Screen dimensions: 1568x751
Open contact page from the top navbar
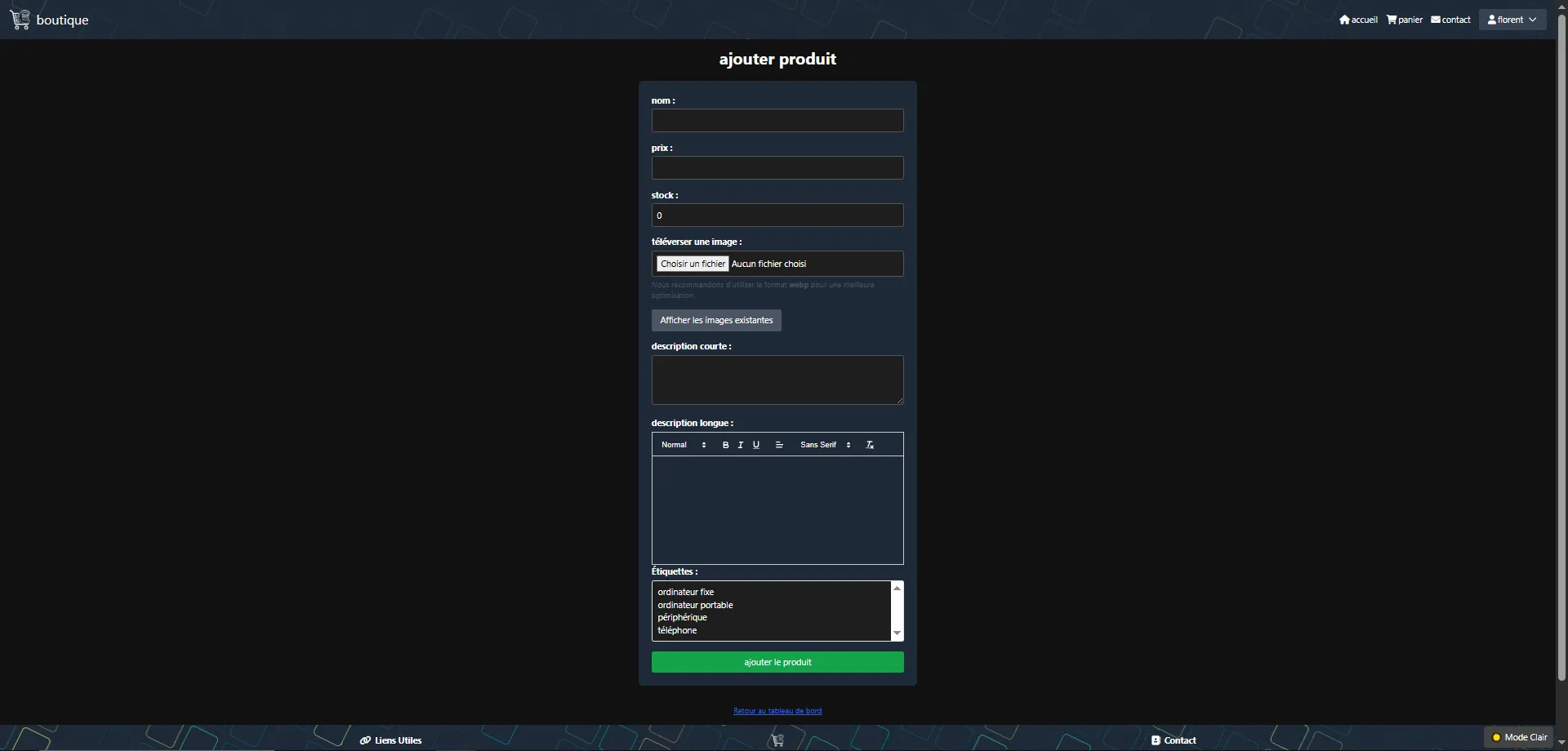(1450, 20)
